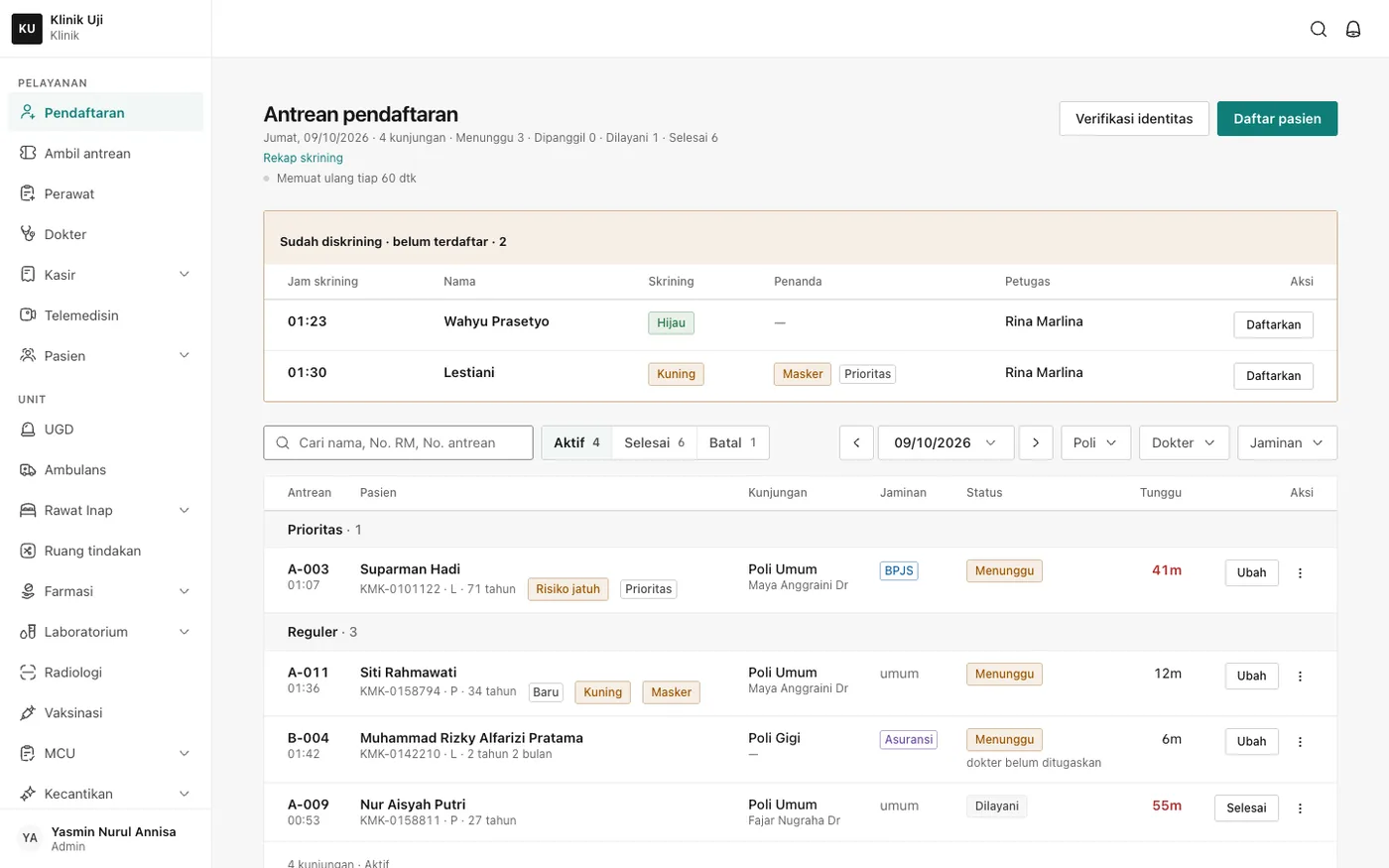Open the Poli filter dropdown
1389x868 pixels.
1095,442
